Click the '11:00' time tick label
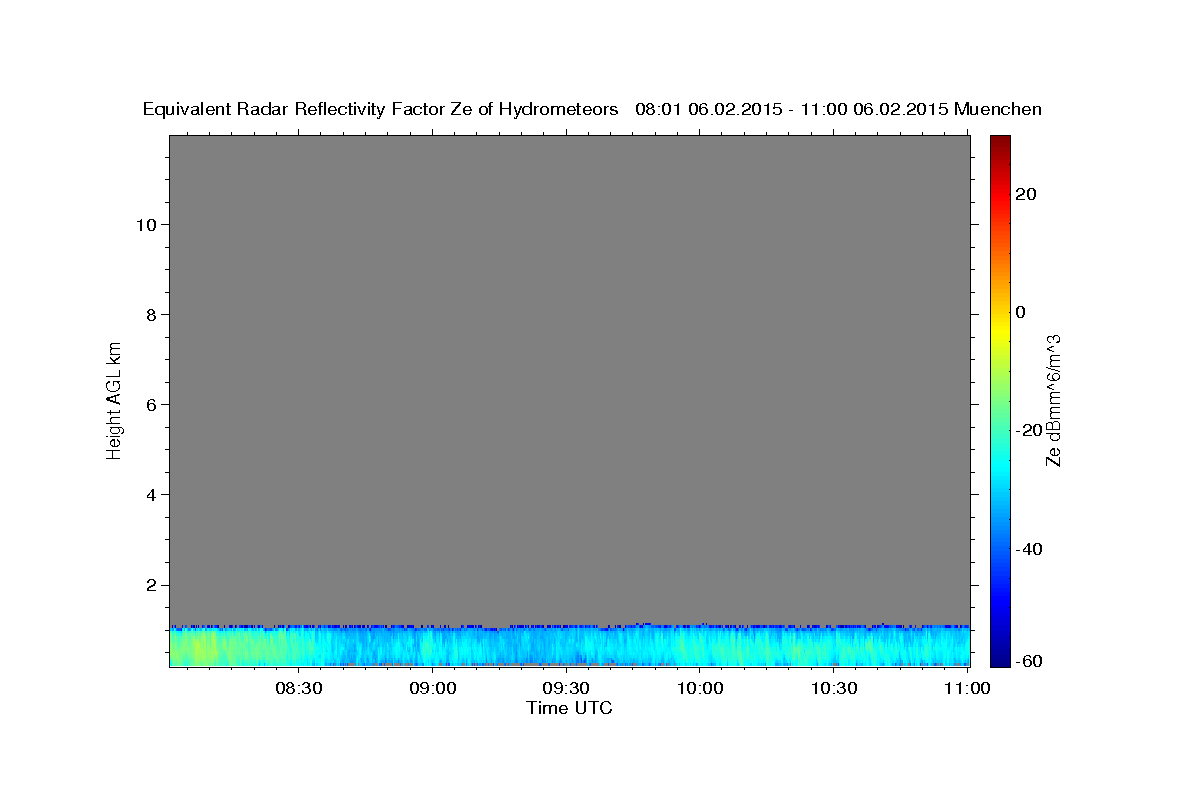Screen dimensions: 1200x800 coord(967,688)
